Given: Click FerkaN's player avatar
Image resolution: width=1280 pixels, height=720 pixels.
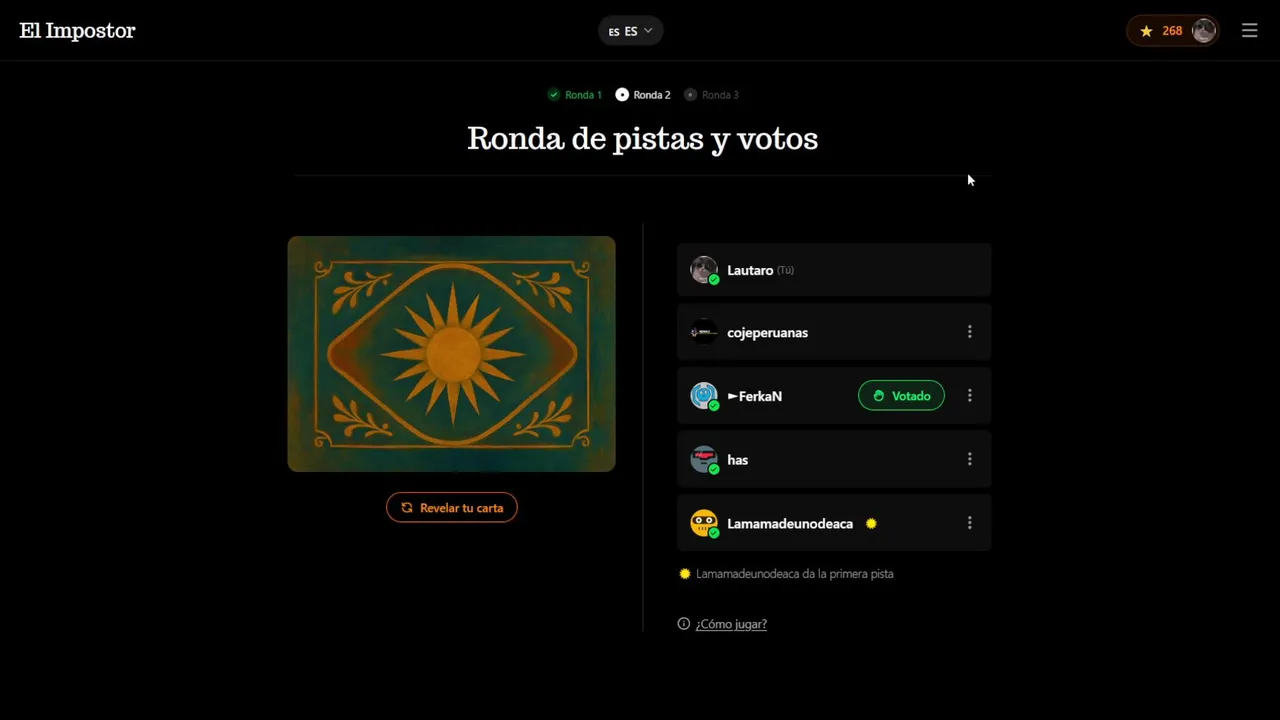Looking at the screenshot, I should pos(704,396).
